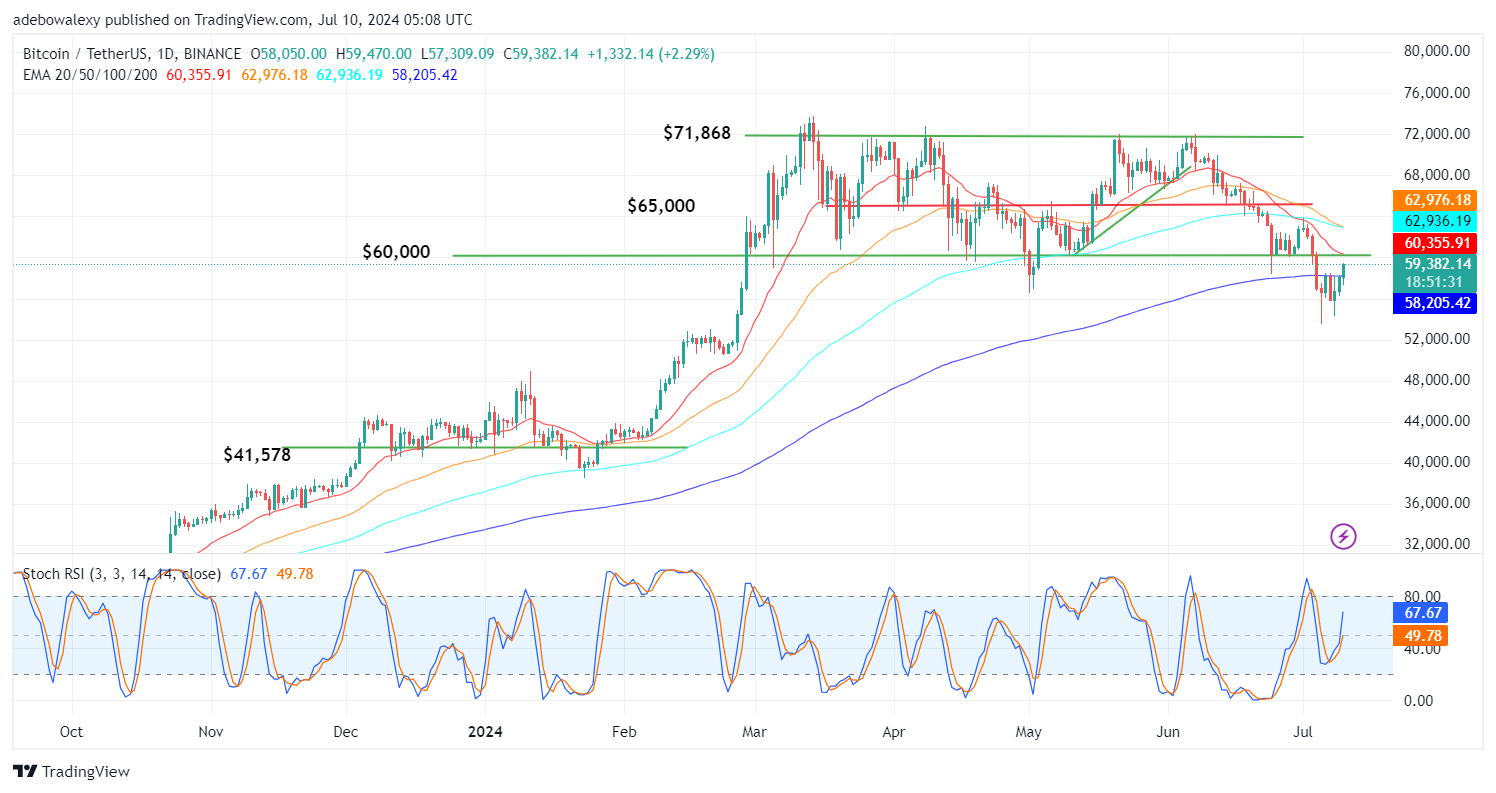Click the TradingView logo at bottom left

click(x=71, y=772)
